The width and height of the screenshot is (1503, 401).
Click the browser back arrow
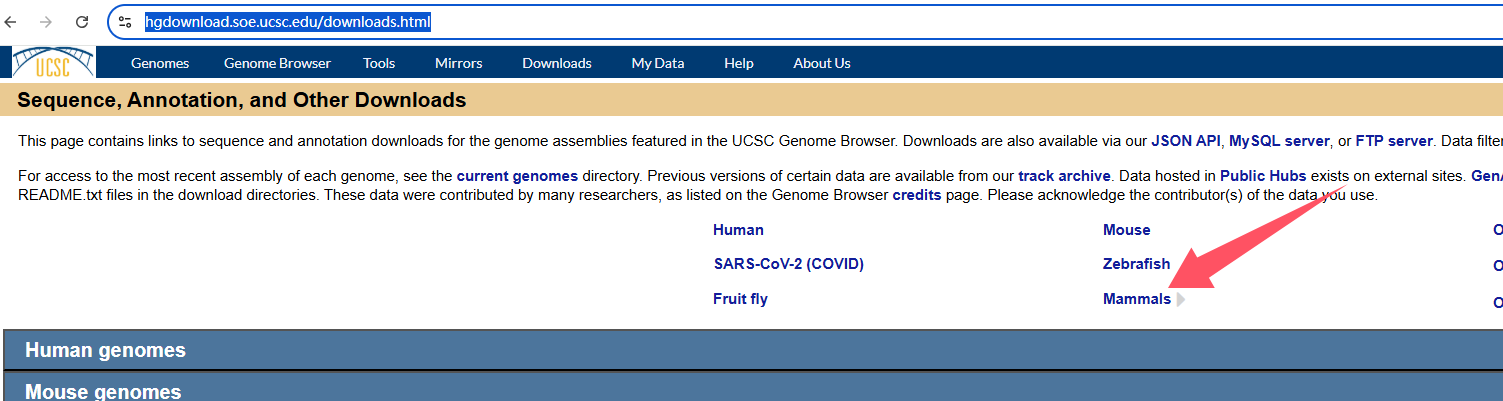point(12,21)
